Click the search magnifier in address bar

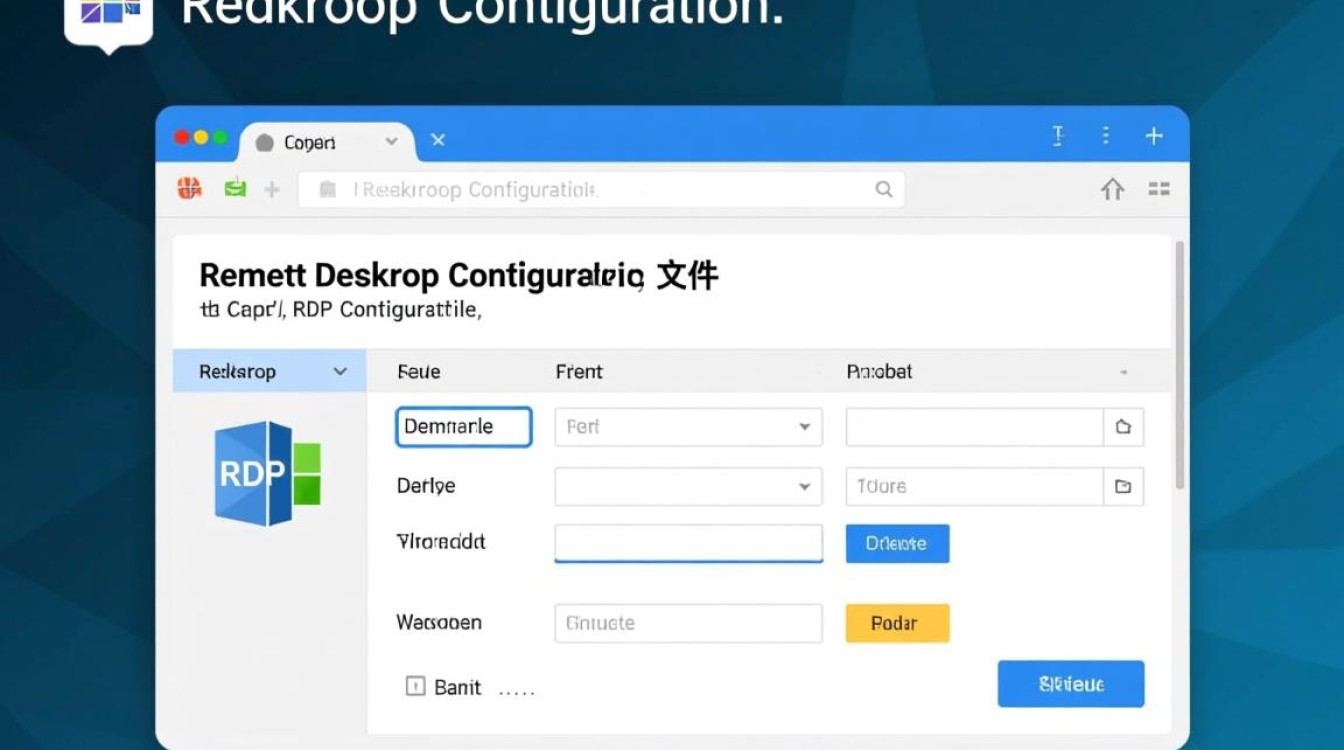point(883,189)
